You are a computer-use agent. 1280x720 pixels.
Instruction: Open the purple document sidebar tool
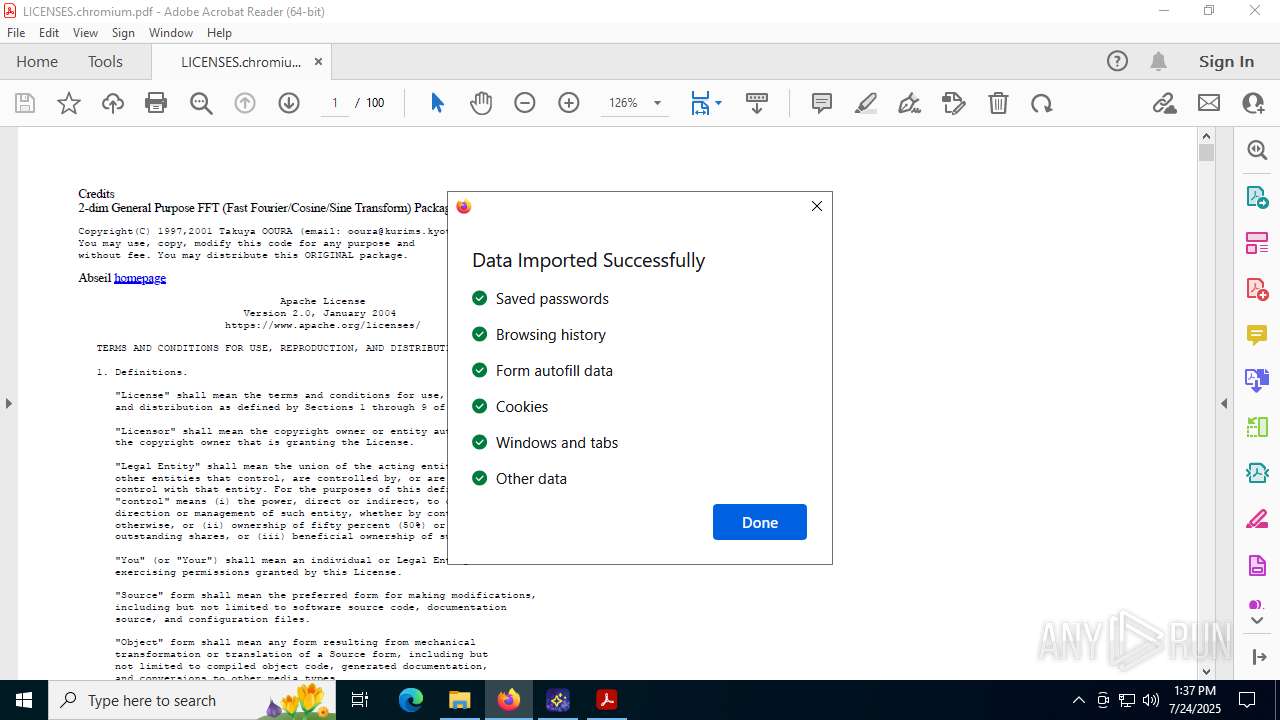[x=1257, y=565]
